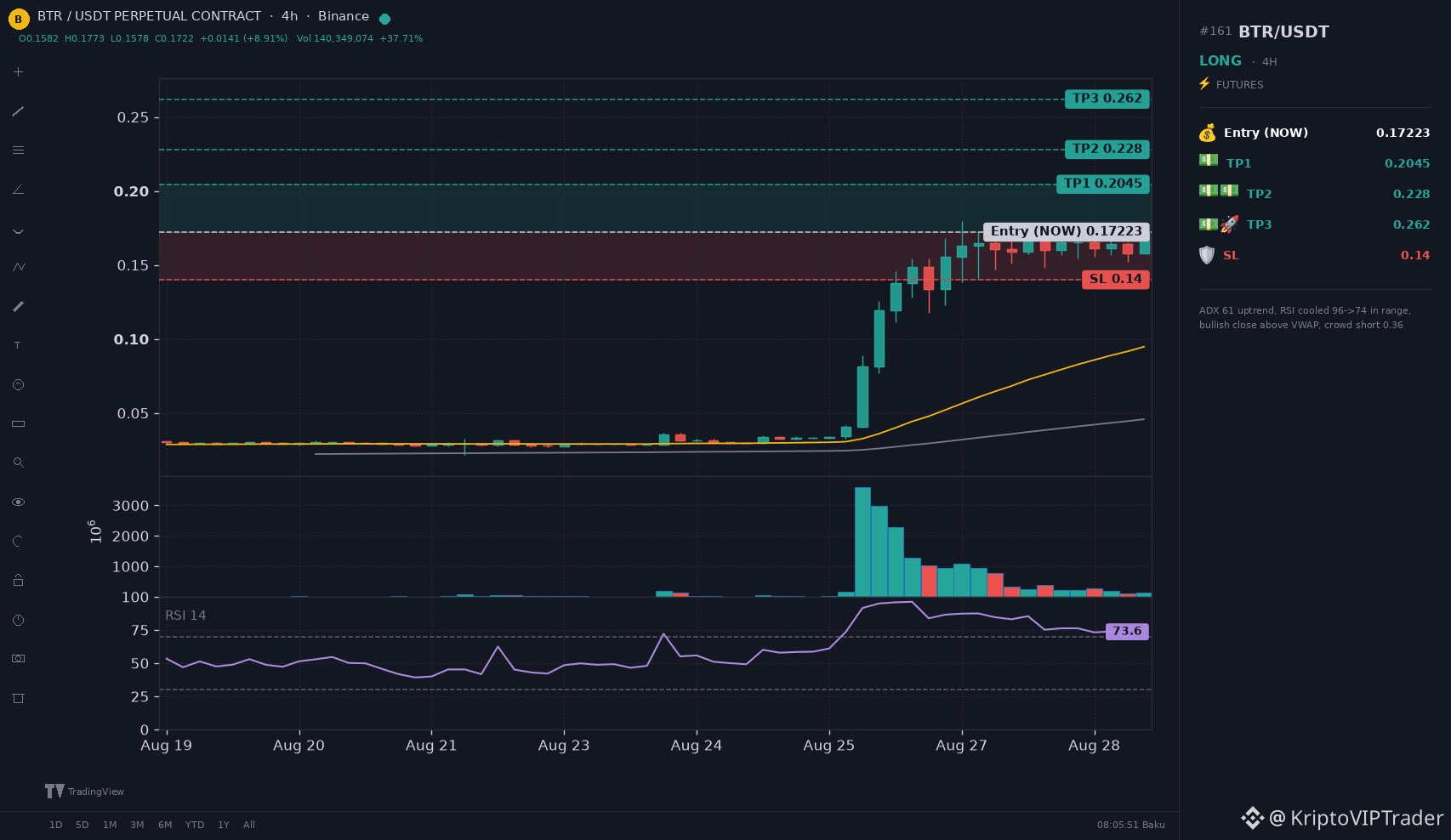Click the Aug 27 date axis label
The height and width of the screenshot is (840, 1451).
click(x=961, y=746)
